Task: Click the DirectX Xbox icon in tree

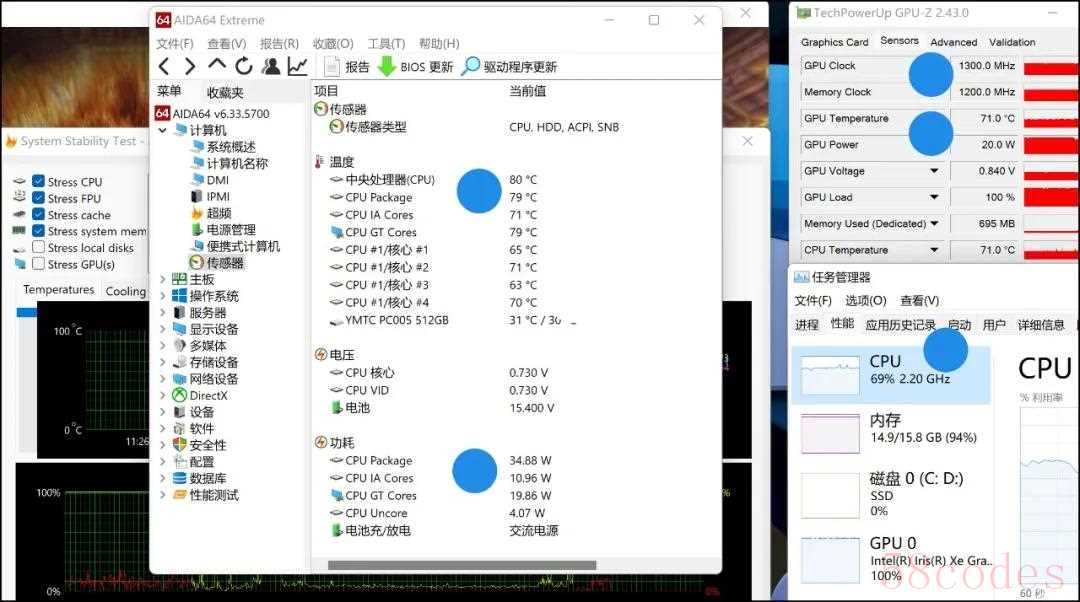Action: pos(180,395)
